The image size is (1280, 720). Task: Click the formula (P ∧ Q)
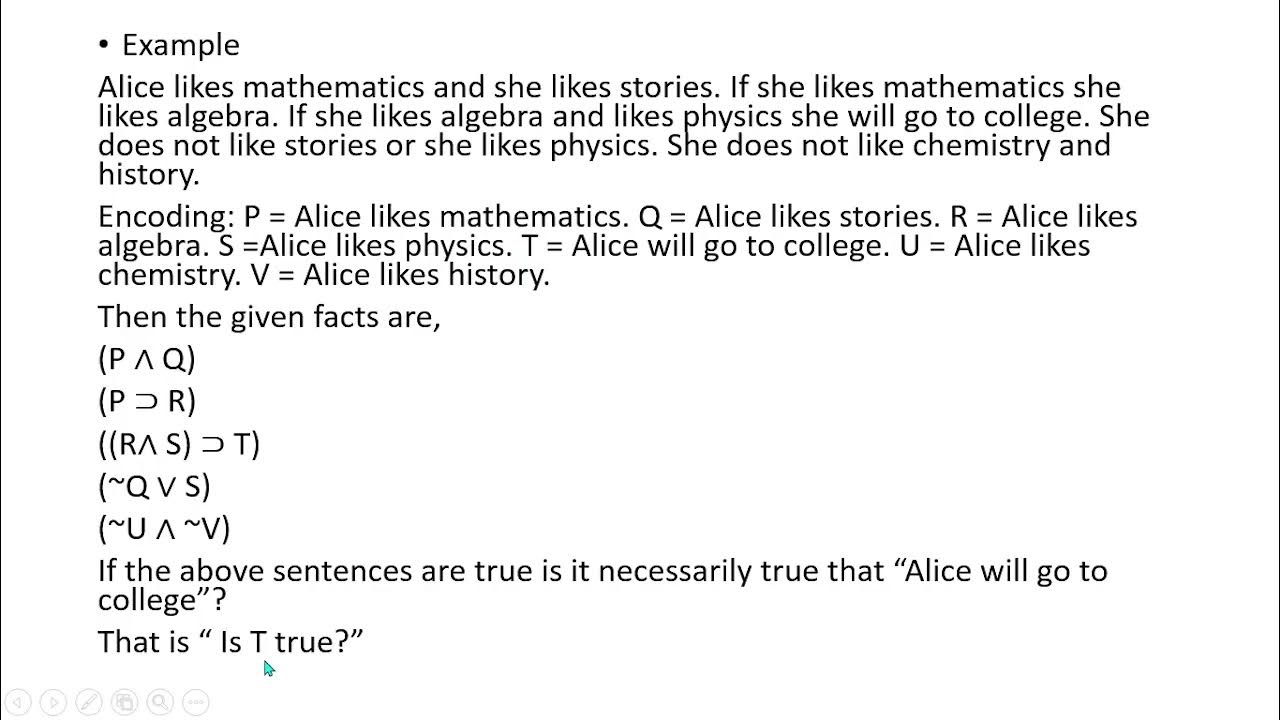point(147,359)
